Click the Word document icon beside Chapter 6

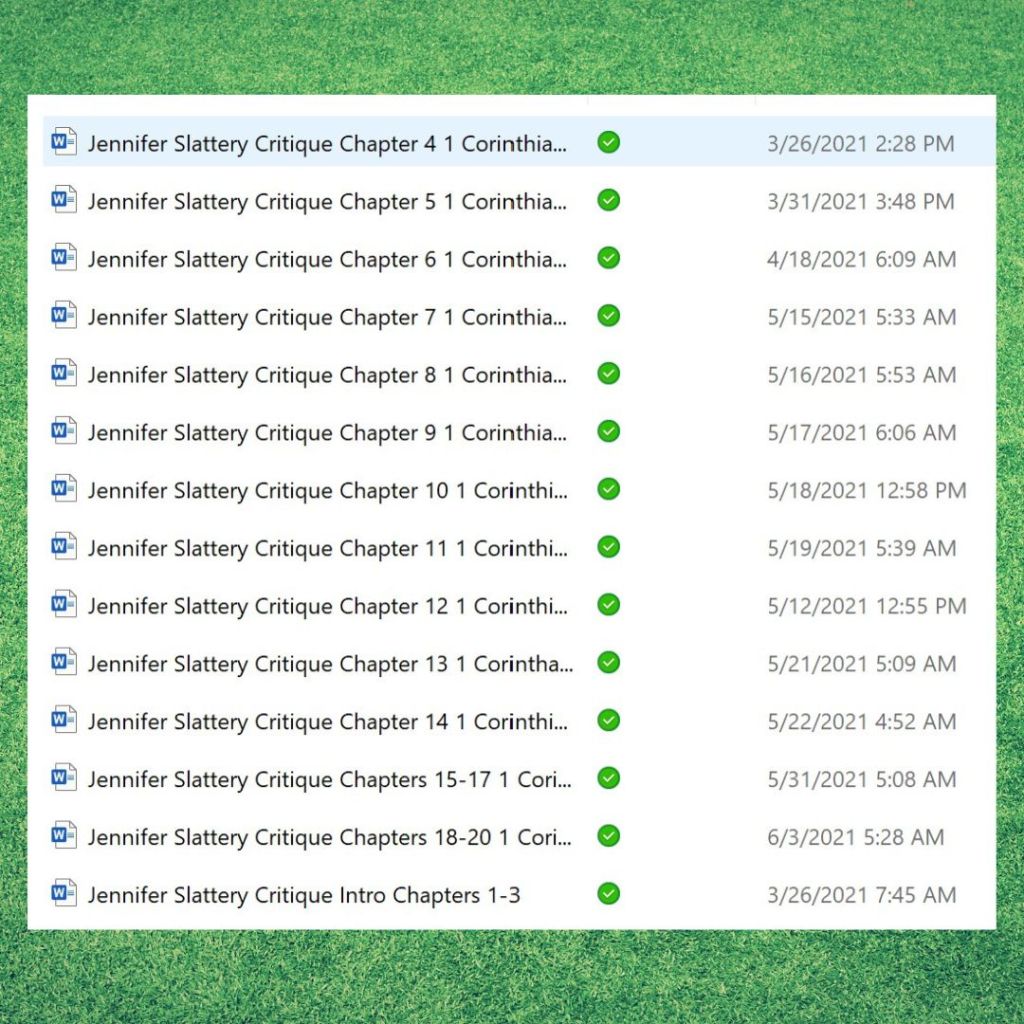coord(64,258)
